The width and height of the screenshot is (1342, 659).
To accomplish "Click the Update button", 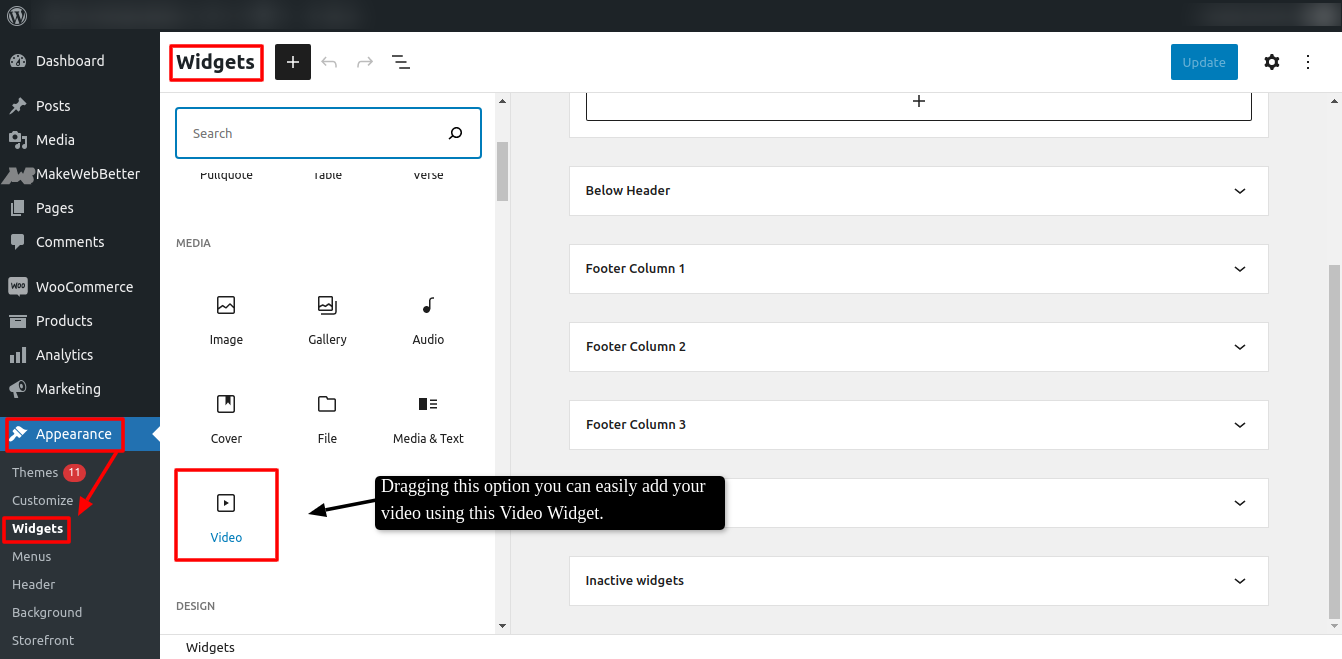I will tap(1203, 61).
